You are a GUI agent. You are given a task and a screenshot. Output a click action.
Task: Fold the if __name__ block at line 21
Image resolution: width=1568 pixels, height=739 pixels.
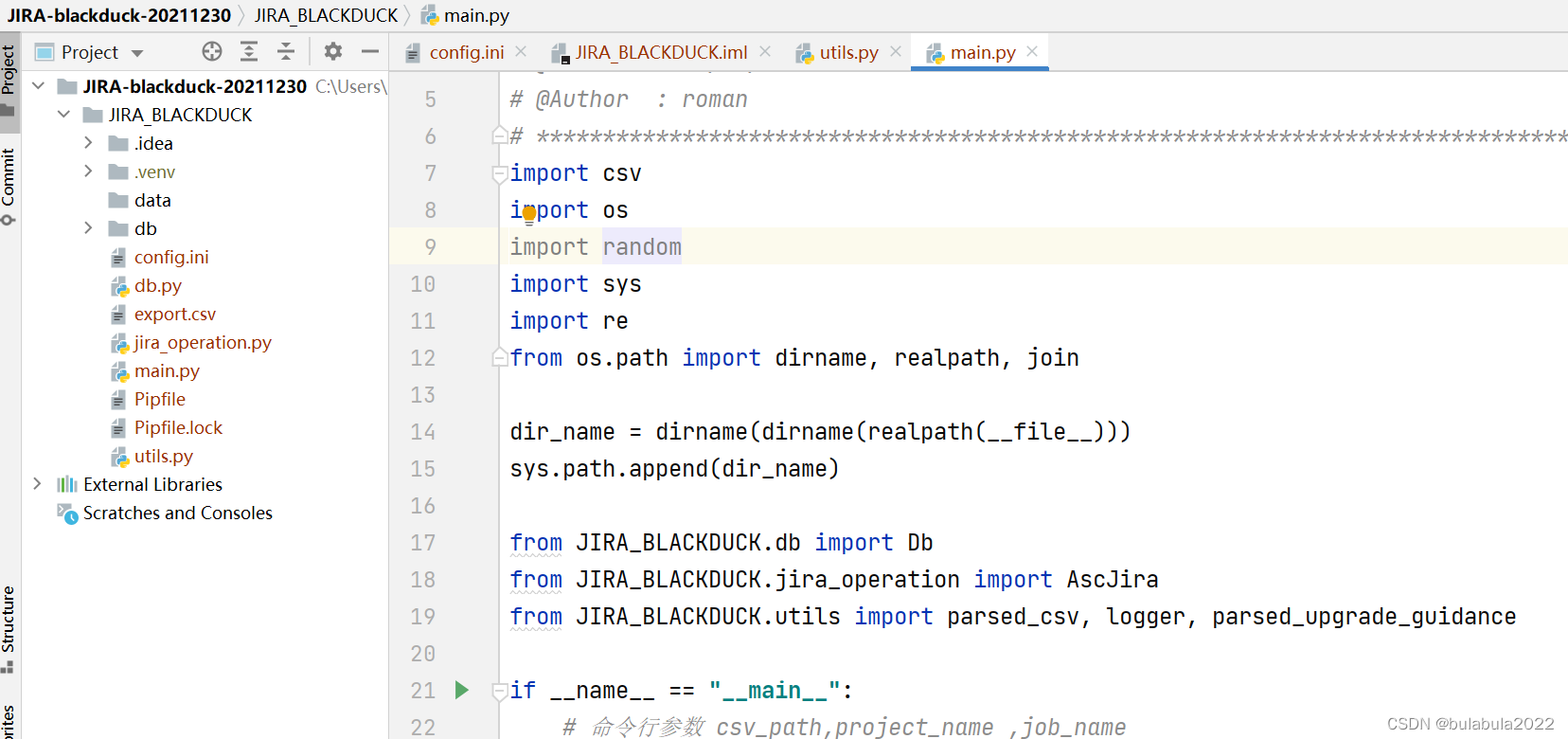pyautogui.click(x=499, y=692)
